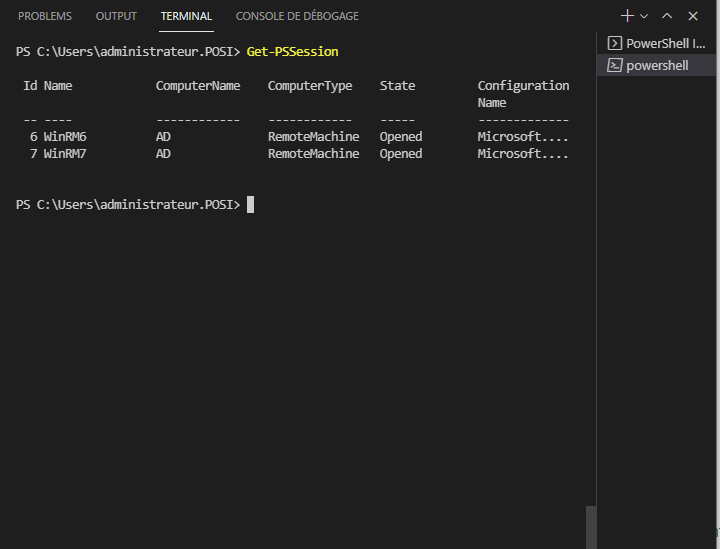Click the prompt icon beside powershell entry
This screenshot has height=549, width=720.
[614, 65]
